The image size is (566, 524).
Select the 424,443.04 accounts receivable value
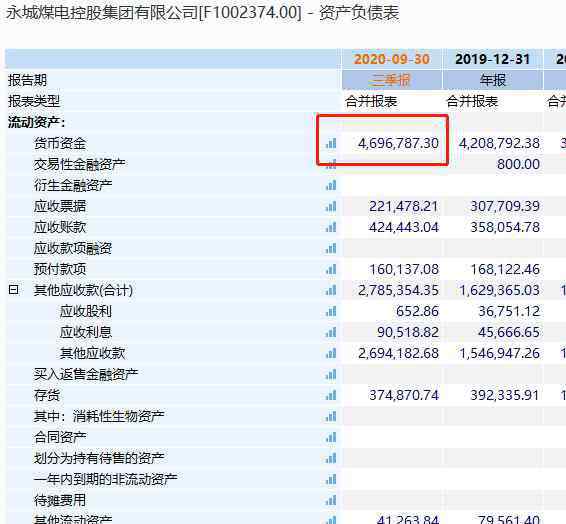(404, 227)
